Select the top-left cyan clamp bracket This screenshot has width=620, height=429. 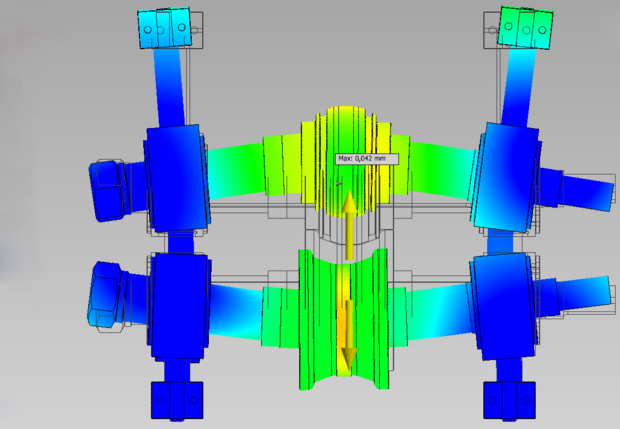pyautogui.click(x=164, y=28)
